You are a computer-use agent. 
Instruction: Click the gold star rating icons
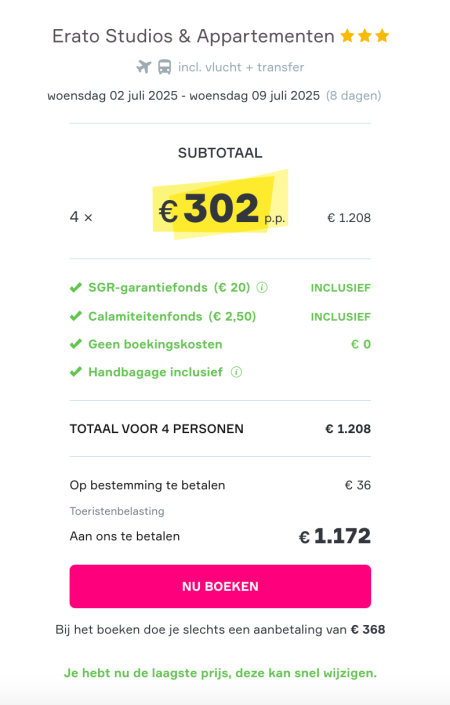coord(365,36)
